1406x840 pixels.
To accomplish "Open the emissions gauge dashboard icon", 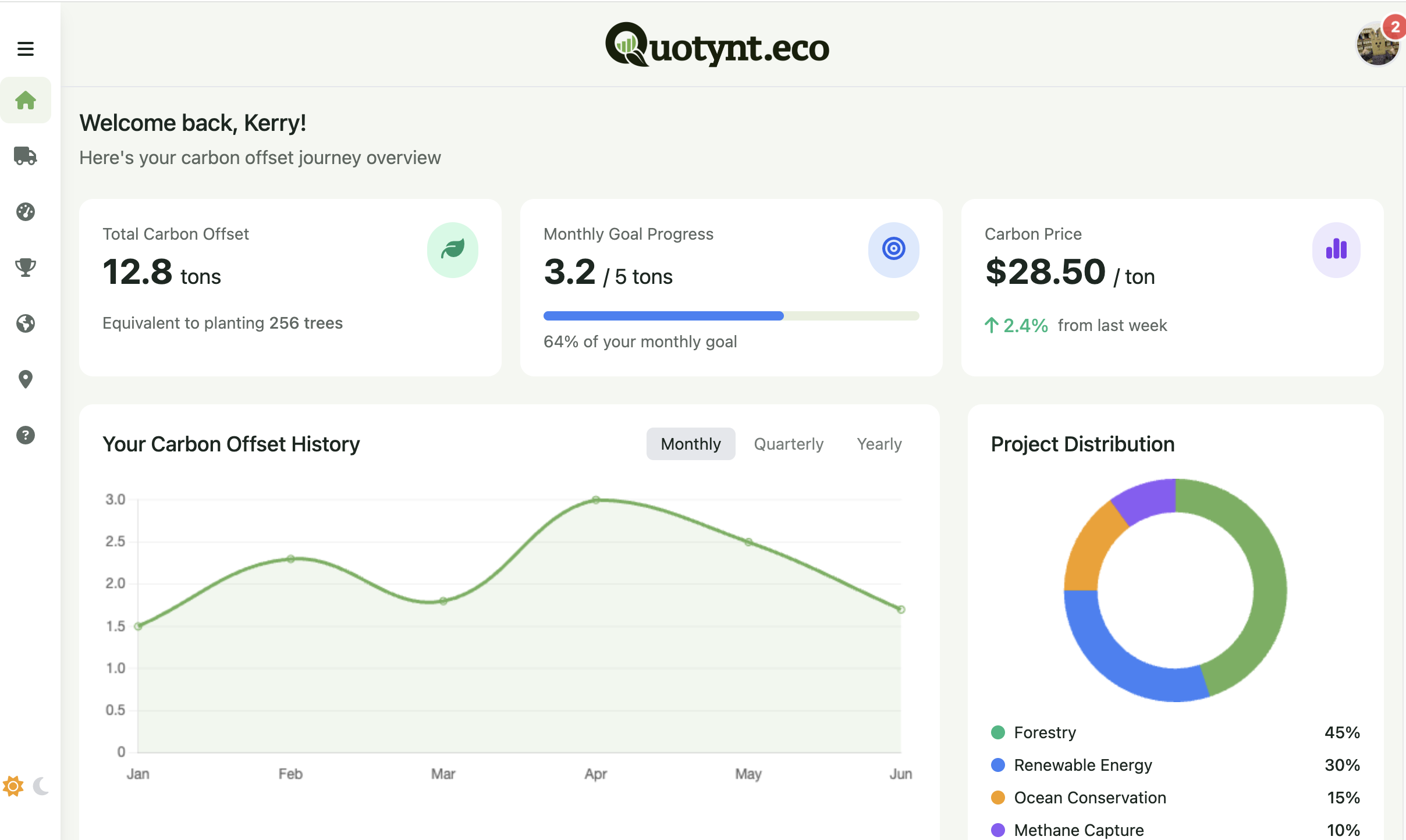I will click(26, 212).
